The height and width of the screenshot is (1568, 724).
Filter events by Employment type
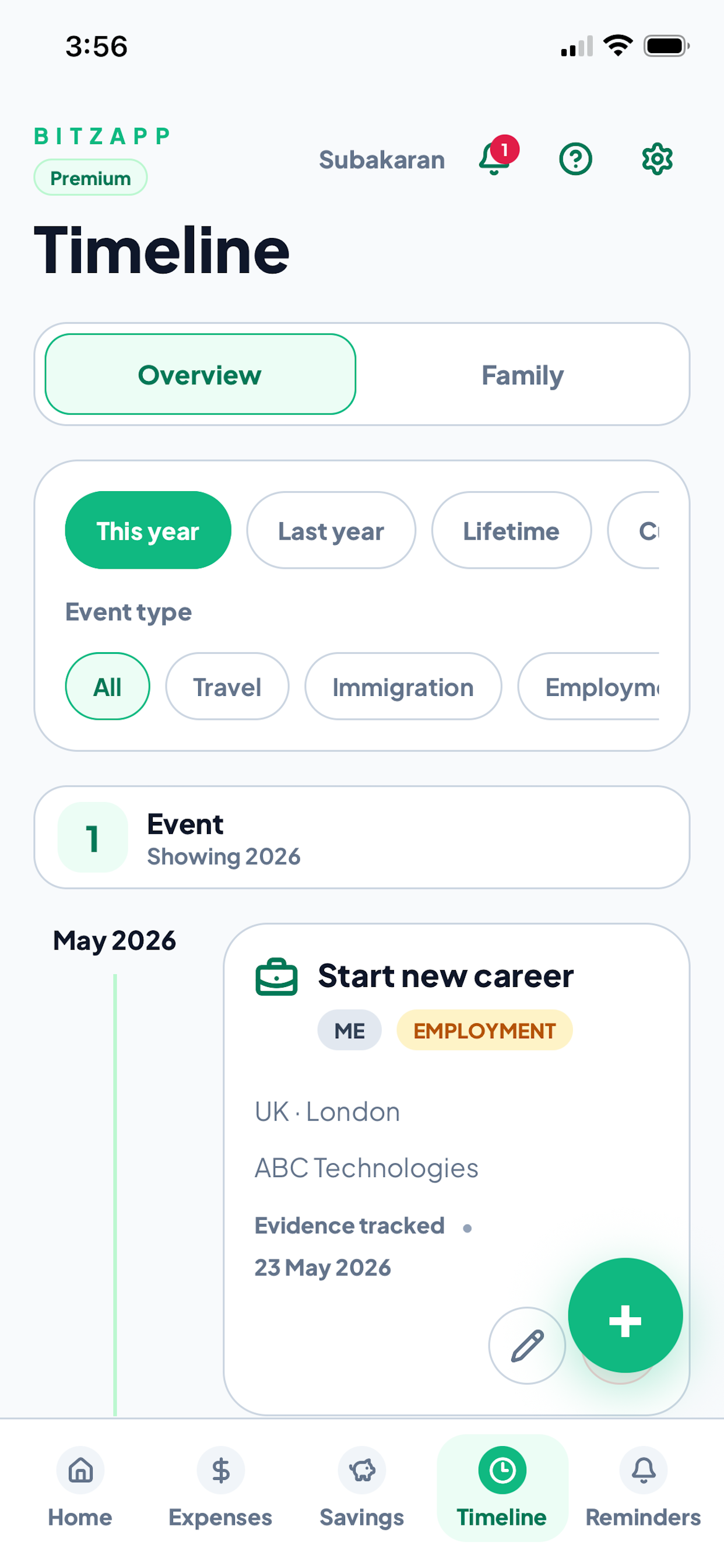(x=588, y=686)
